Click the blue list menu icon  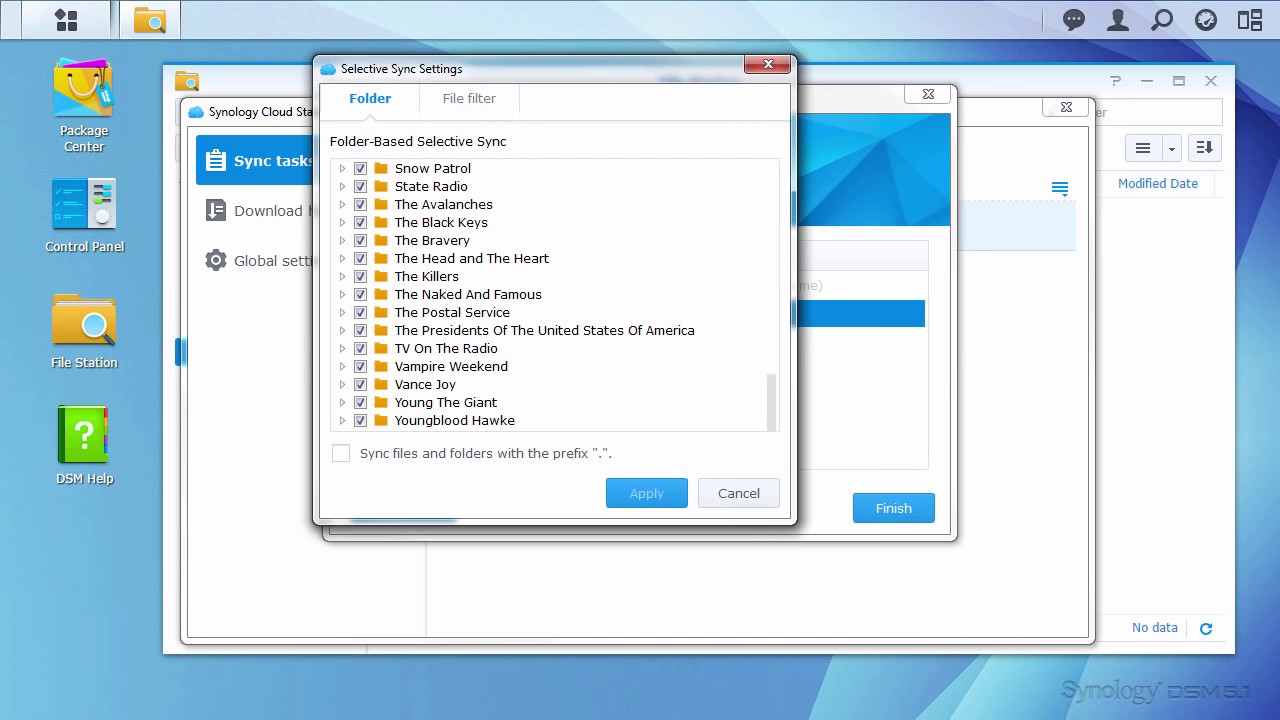tap(1060, 188)
